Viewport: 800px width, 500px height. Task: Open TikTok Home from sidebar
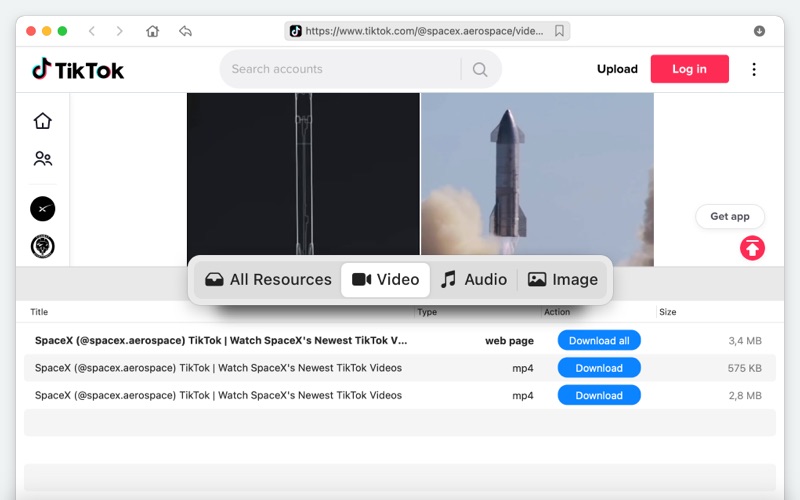point(42,121)
